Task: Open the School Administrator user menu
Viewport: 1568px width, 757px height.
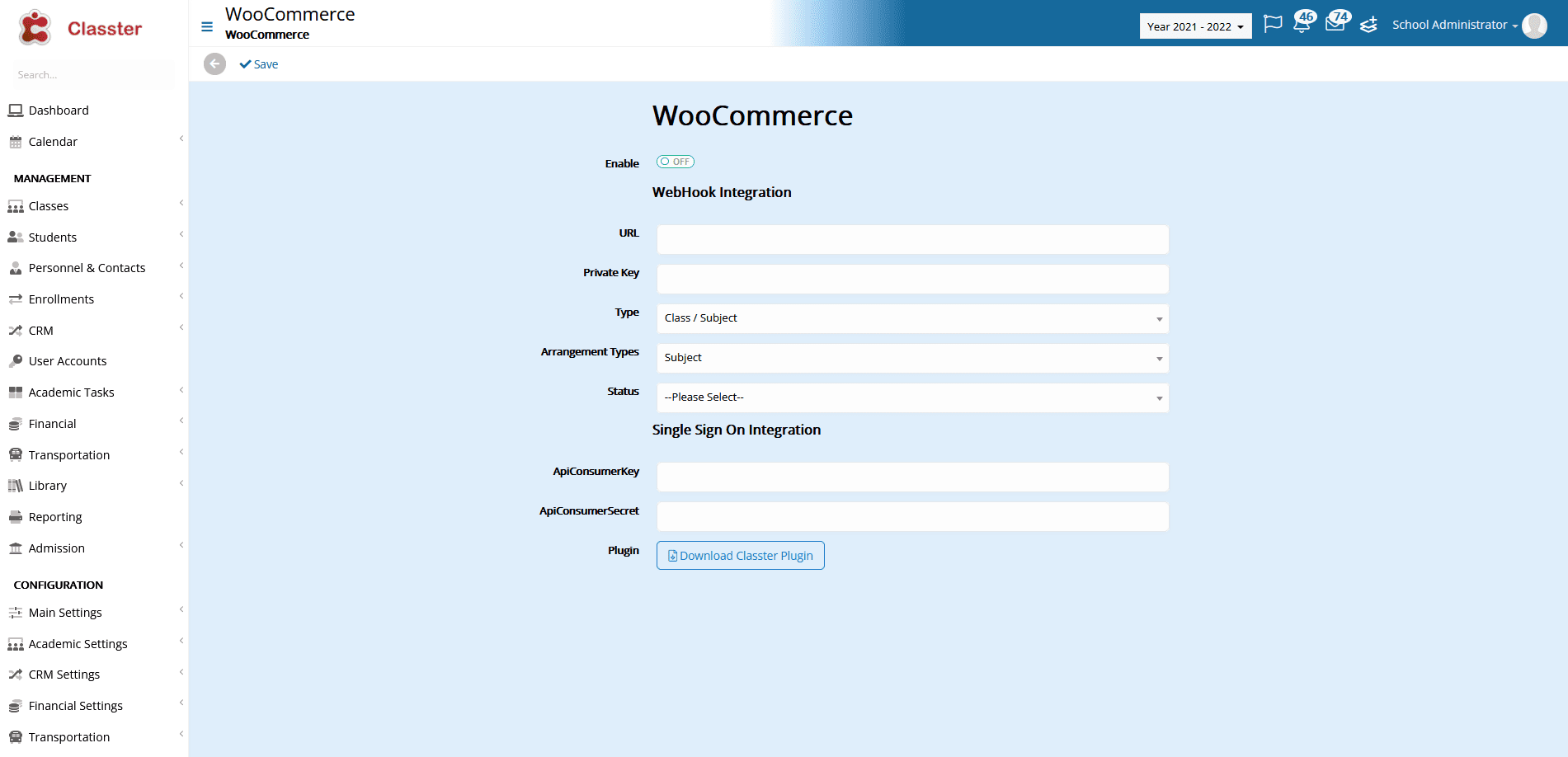Action: coord(1455,25)
